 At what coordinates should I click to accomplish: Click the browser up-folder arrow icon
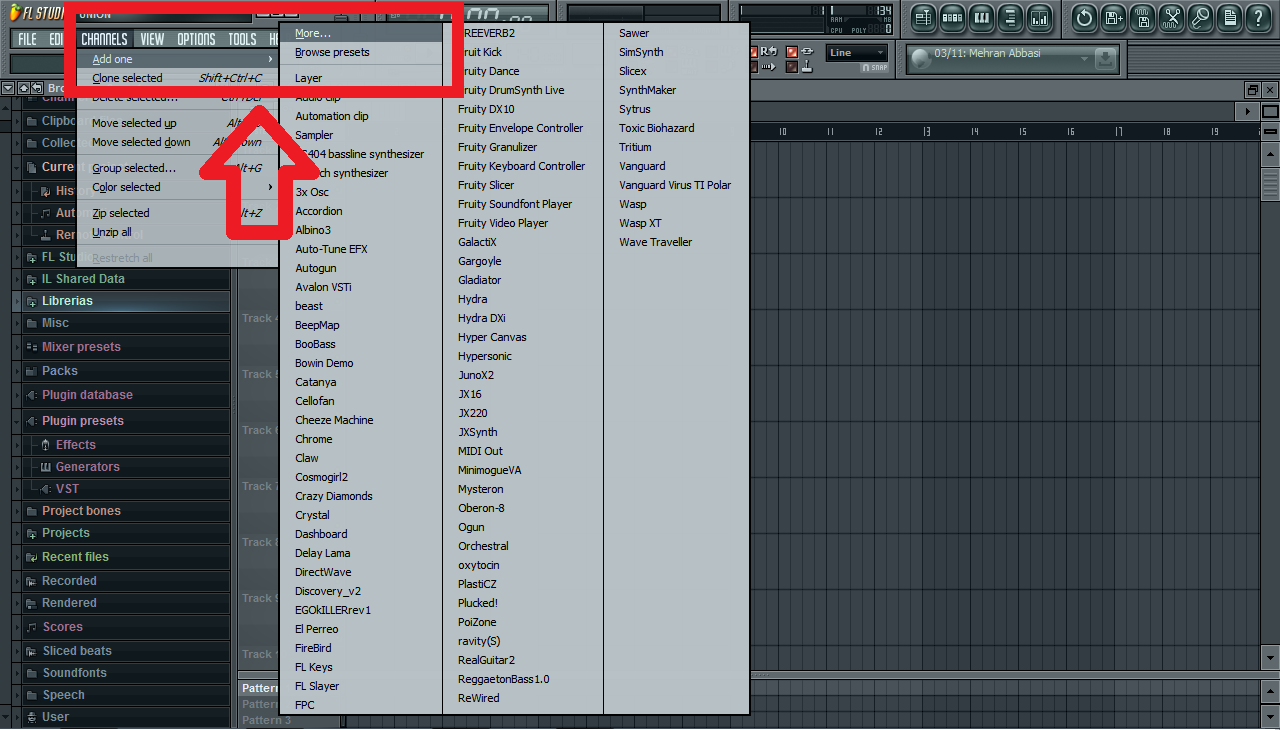click(x=24, y=89)
